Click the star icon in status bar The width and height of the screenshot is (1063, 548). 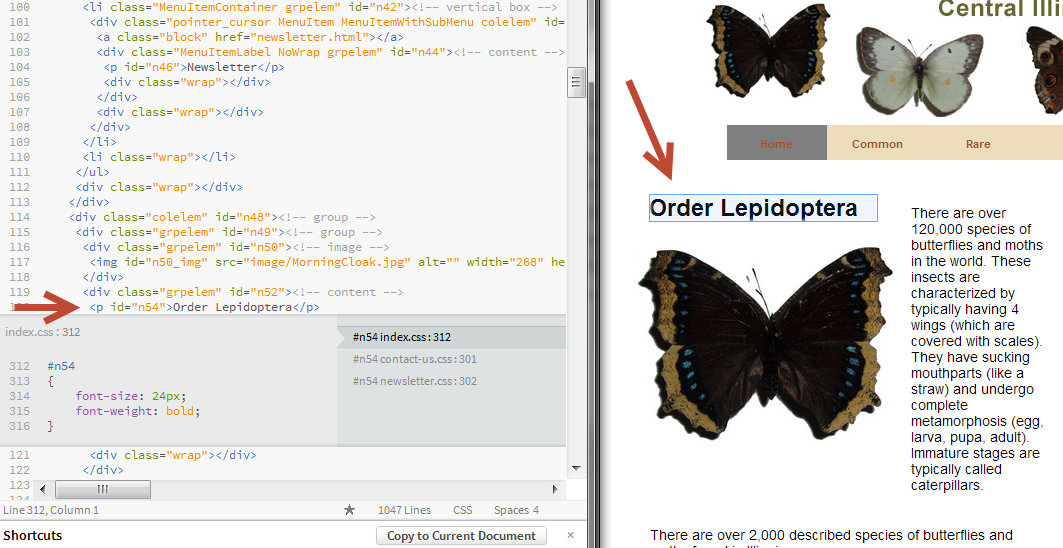click(x=349, y=509)
